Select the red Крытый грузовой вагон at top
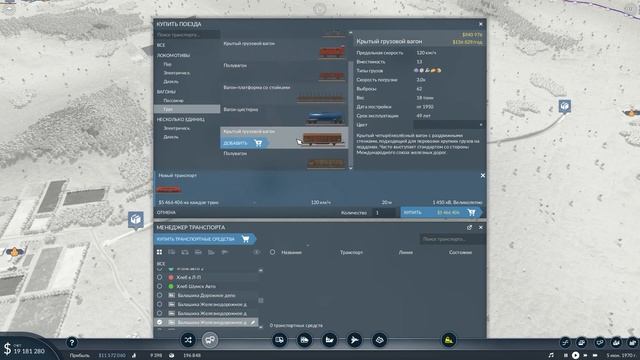Screen dimensions: 640x360 284,49
